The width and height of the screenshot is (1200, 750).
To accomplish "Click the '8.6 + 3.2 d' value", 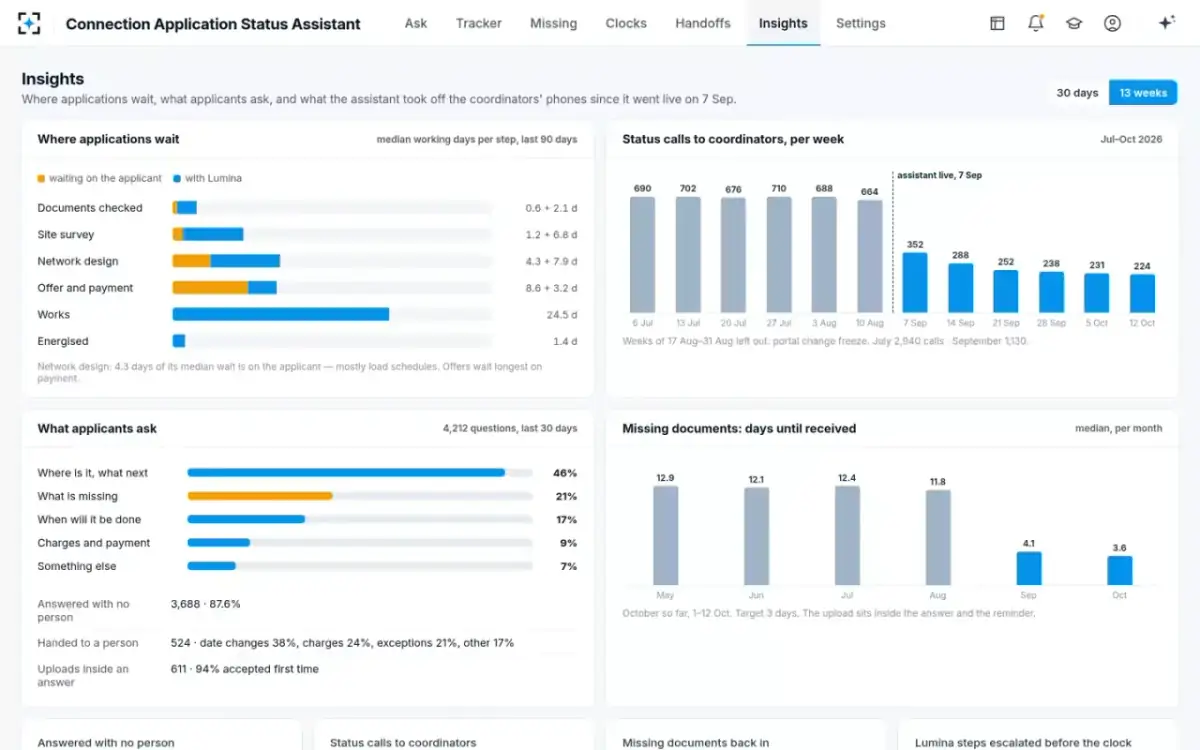I will click(551, 288).
